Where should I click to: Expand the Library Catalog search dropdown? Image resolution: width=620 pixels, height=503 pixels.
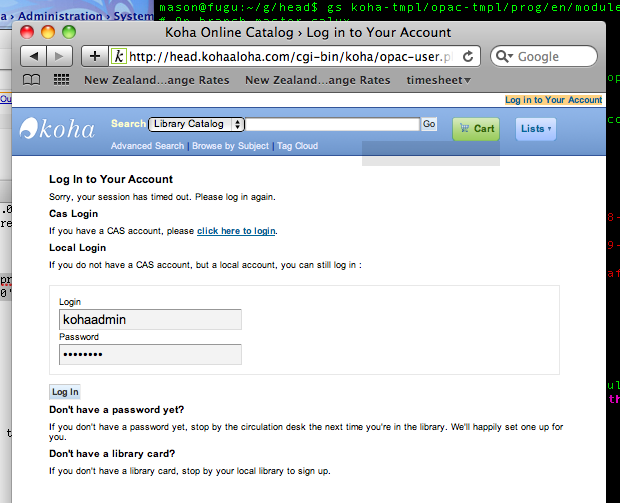(196, 124)
